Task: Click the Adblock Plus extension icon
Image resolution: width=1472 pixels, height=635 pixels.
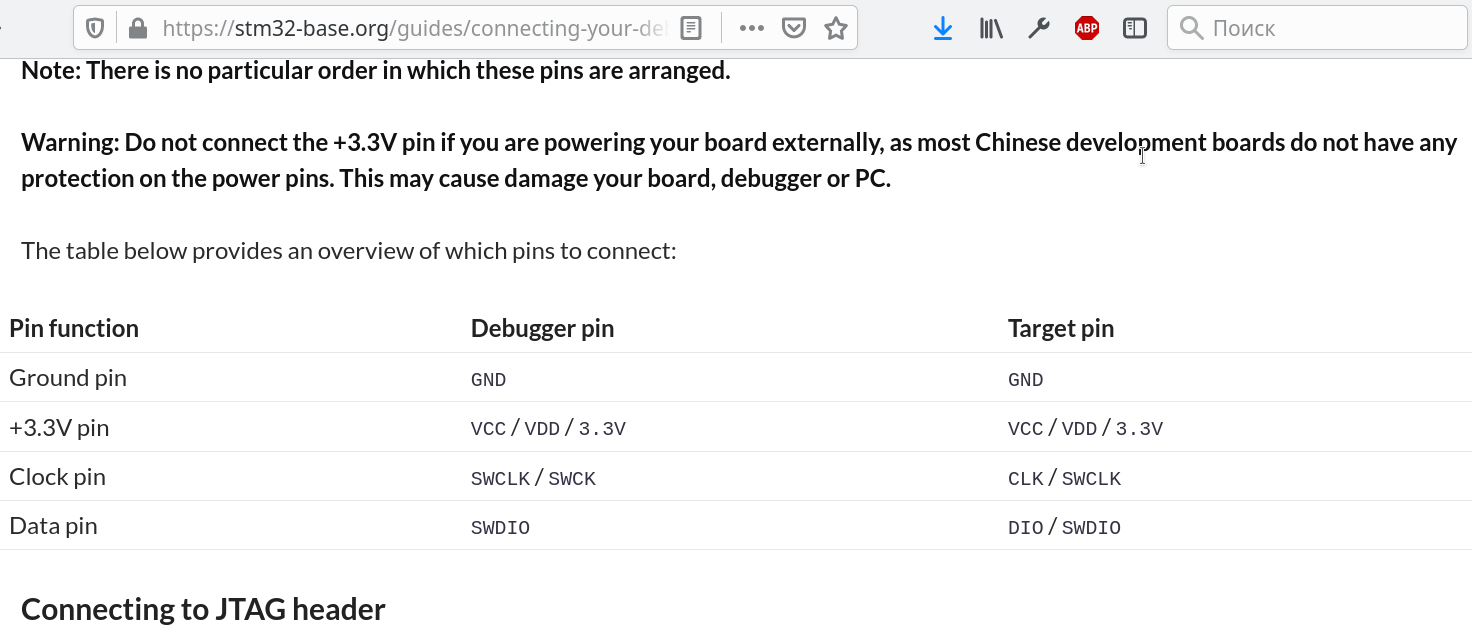Action: click(1087, 29)
